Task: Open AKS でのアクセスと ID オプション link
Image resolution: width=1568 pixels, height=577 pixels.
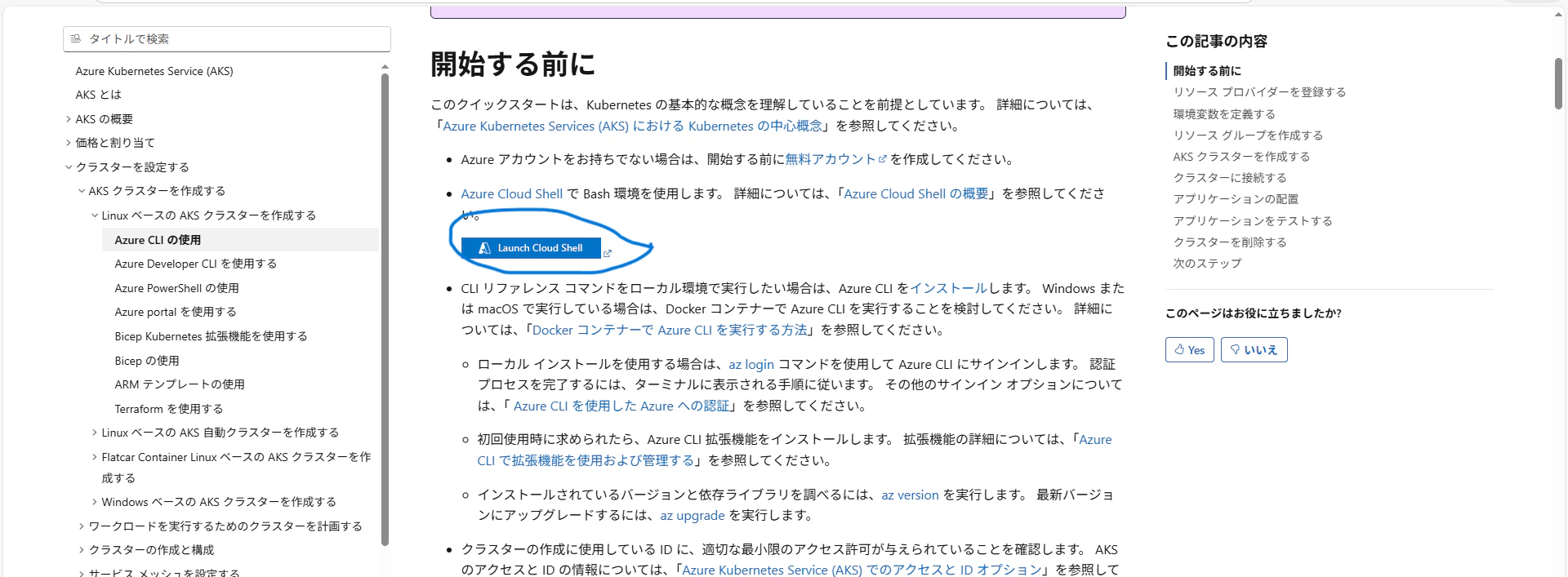Action: [x=862, y=570]
